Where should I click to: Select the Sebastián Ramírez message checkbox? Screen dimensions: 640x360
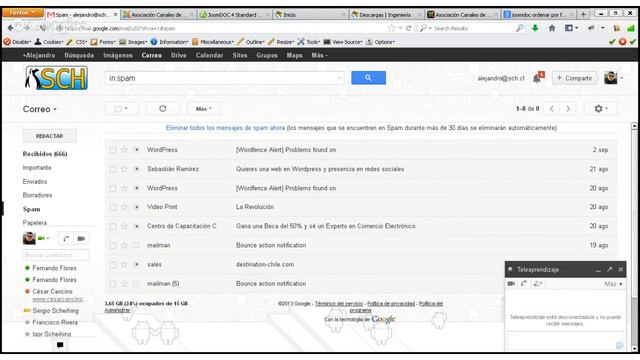point(113,169)
